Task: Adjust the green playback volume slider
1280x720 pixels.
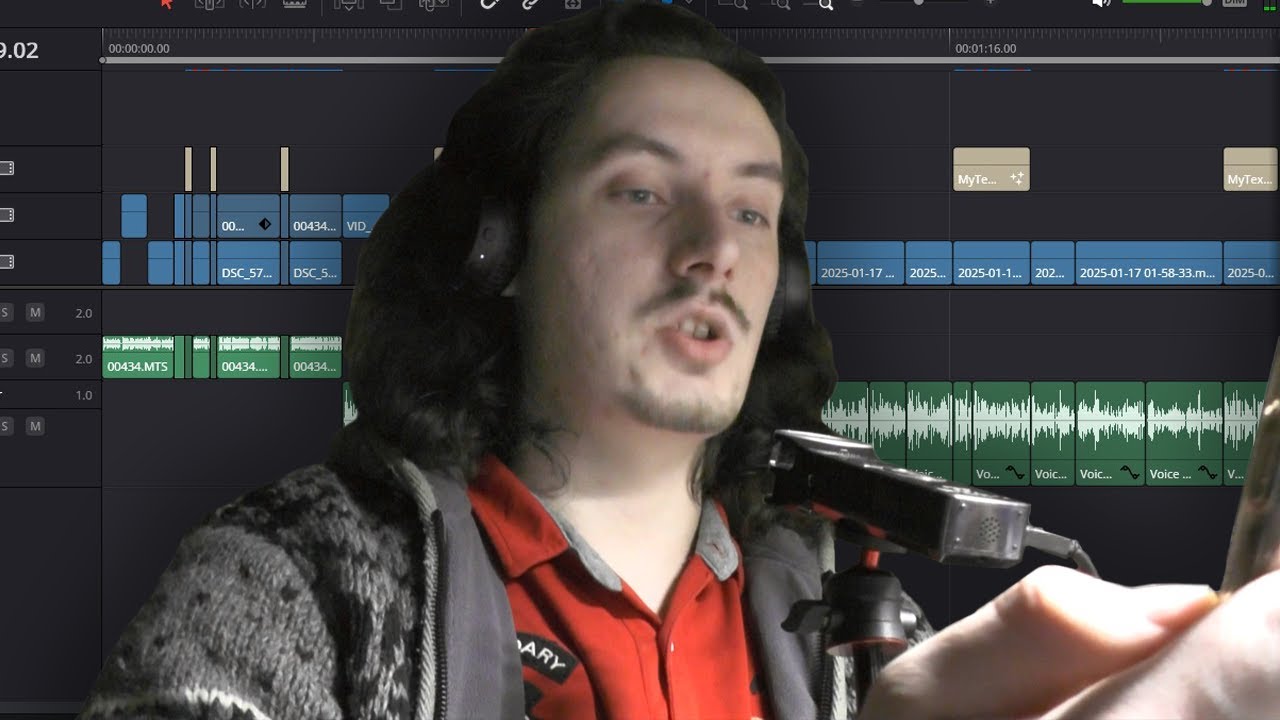Action: [x=1166, y=3]
